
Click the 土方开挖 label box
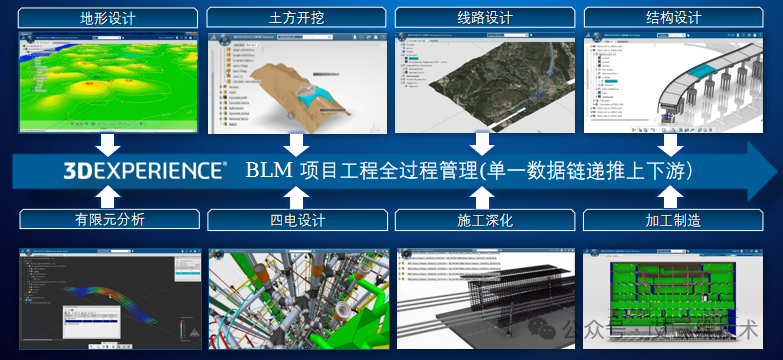[x=297, y=18]
